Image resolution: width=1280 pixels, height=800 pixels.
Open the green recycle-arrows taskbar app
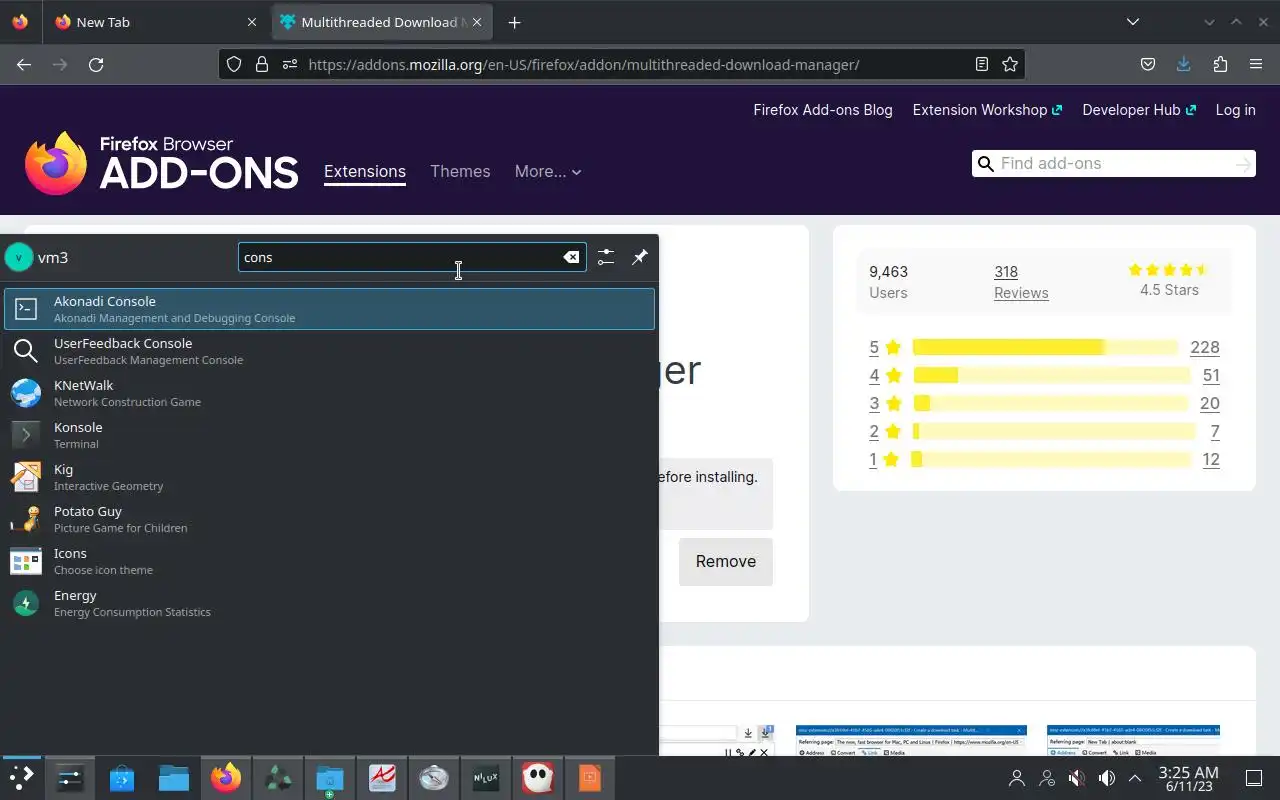(x=278, y=778)
